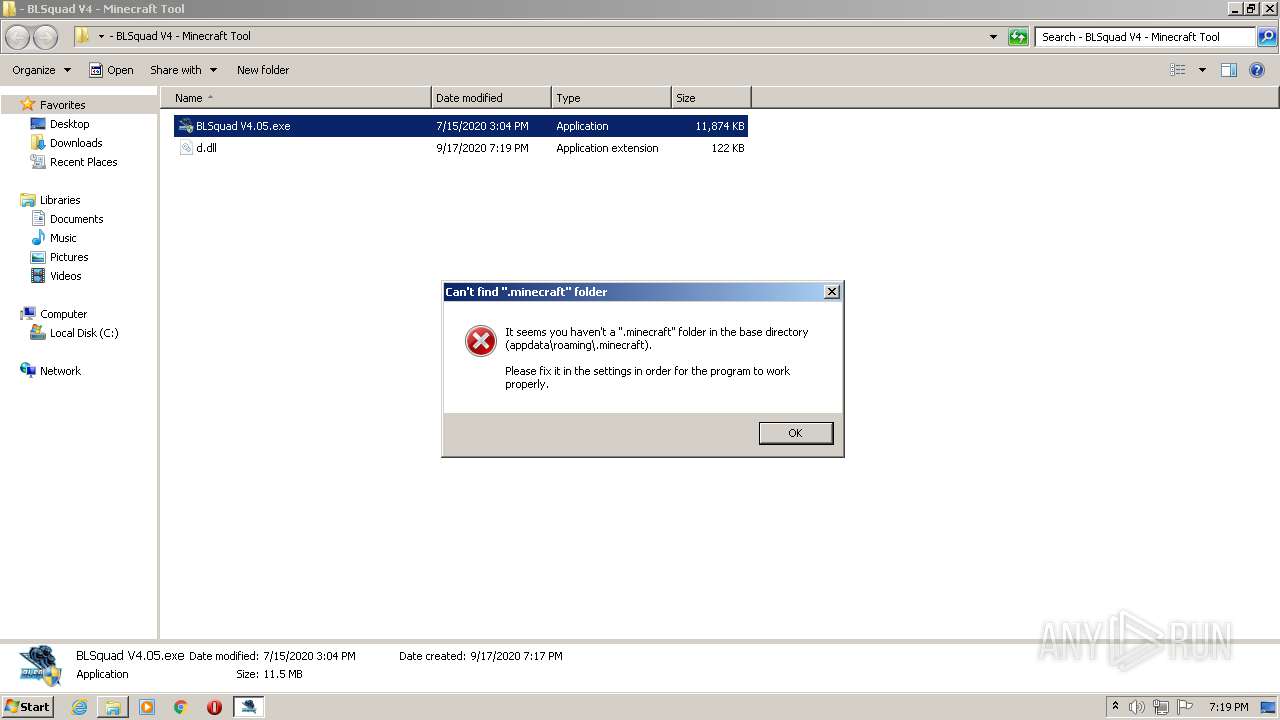Click the Explorer Forward navigation button

click(x=46, y=37)
